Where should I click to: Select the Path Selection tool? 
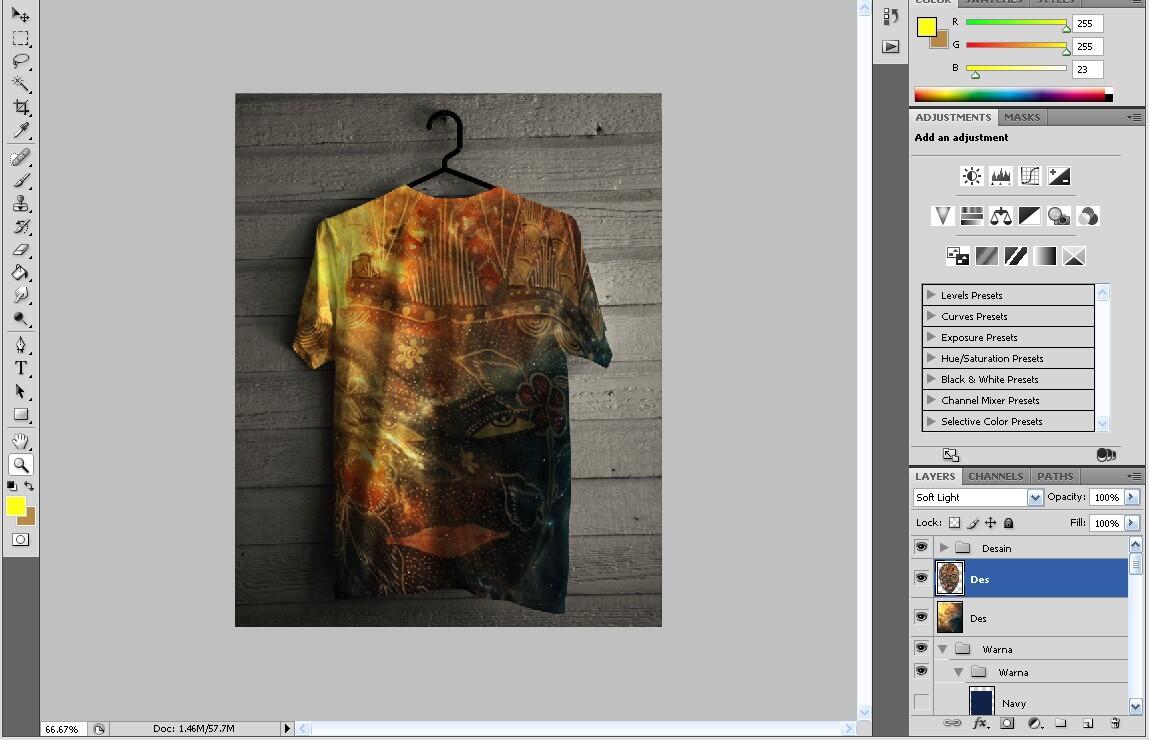[x=21, y=391]
